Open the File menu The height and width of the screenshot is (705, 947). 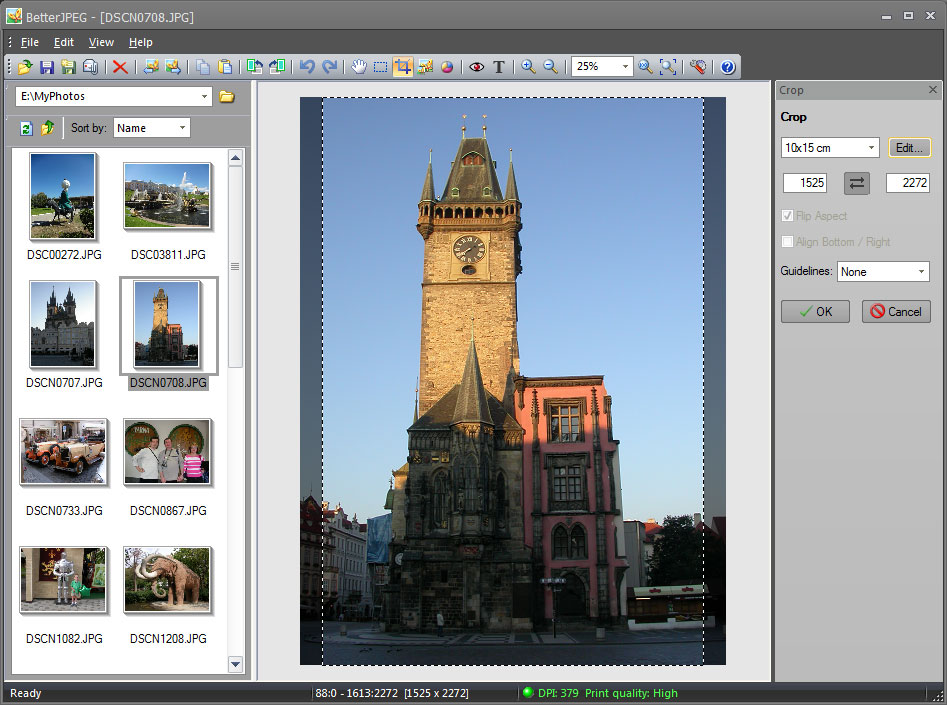(x=30, y=42)
